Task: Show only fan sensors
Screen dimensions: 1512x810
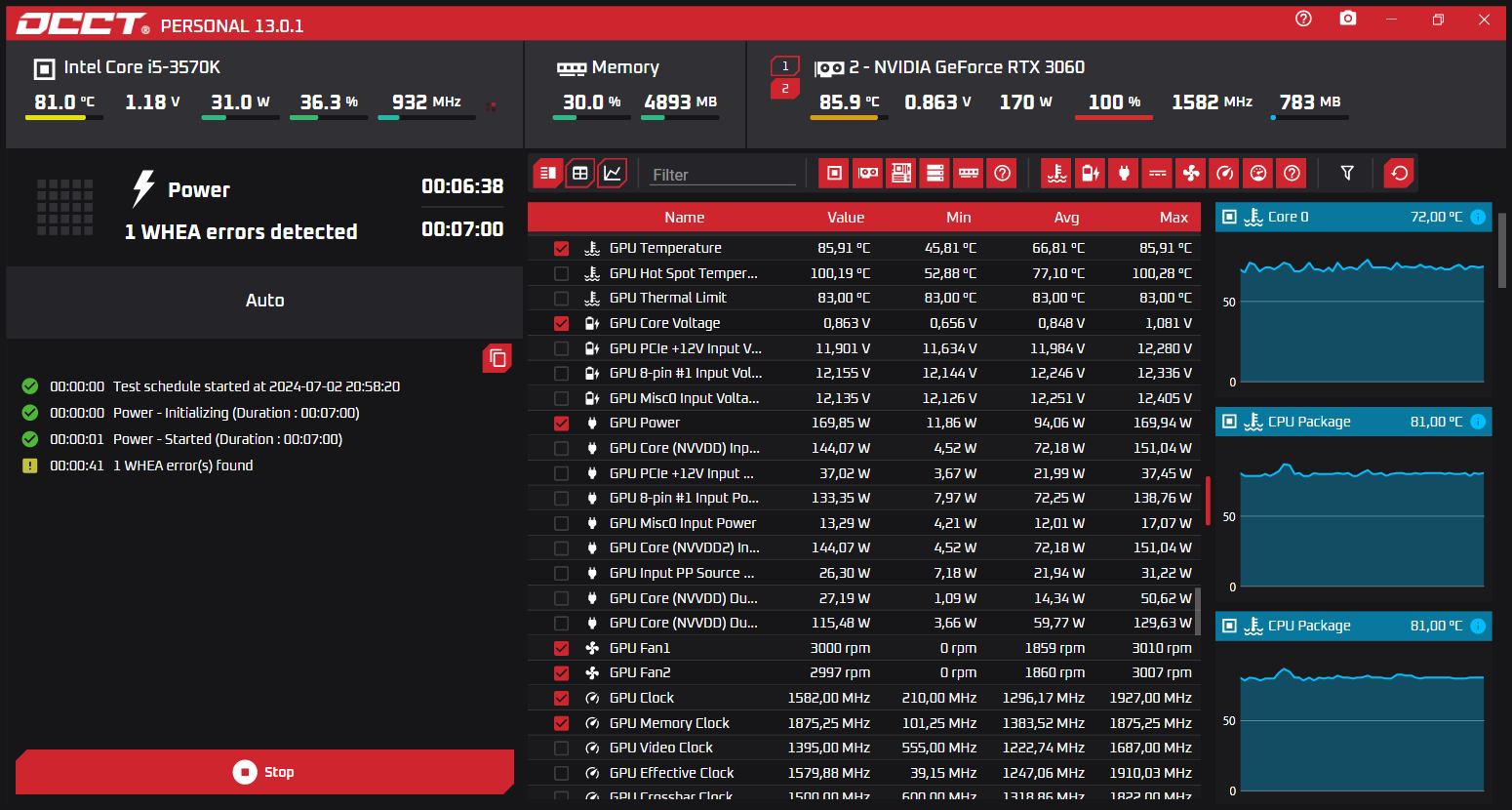Action: tap(1191, 174)
